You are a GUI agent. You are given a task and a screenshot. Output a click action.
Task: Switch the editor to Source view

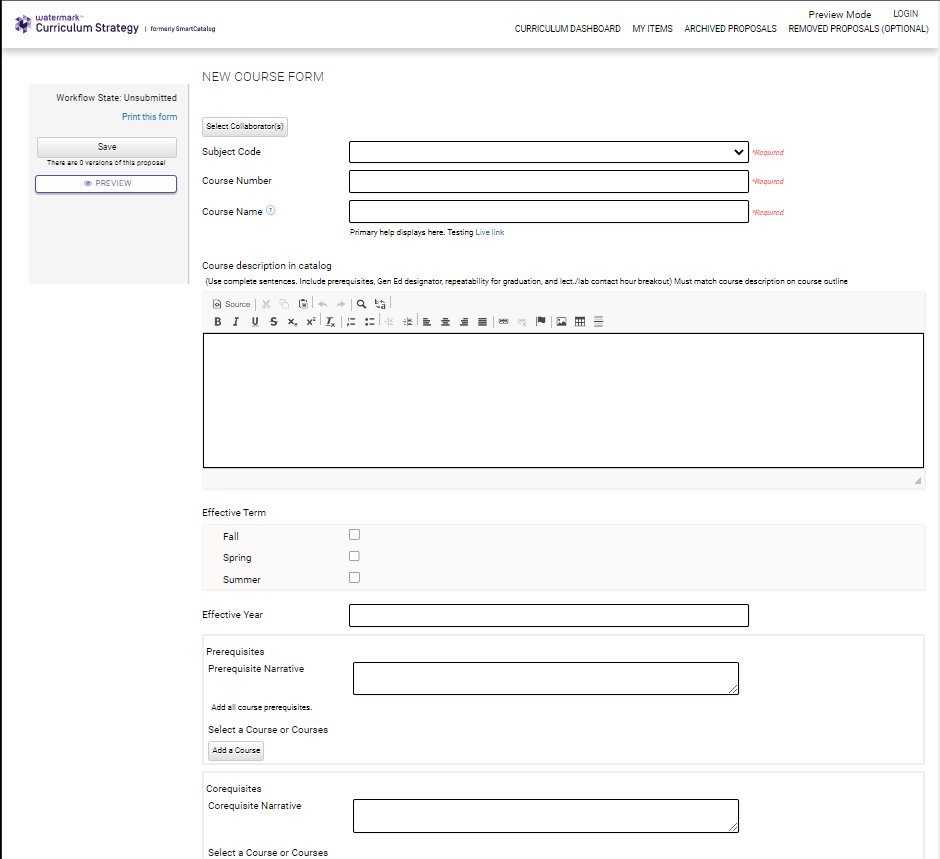232,304
